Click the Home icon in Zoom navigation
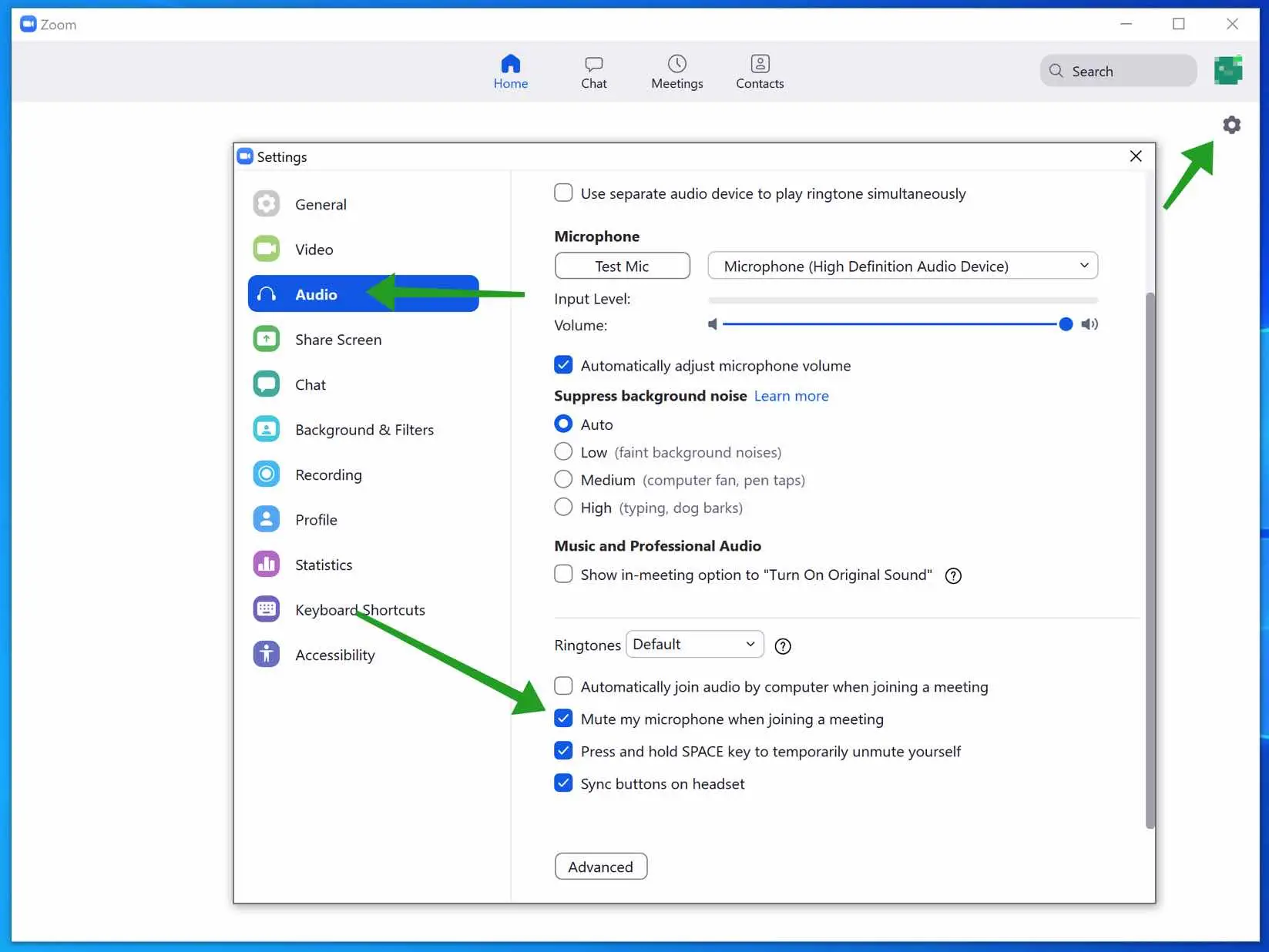This screenshot has height=952, width=1269. tap(511, 63)
